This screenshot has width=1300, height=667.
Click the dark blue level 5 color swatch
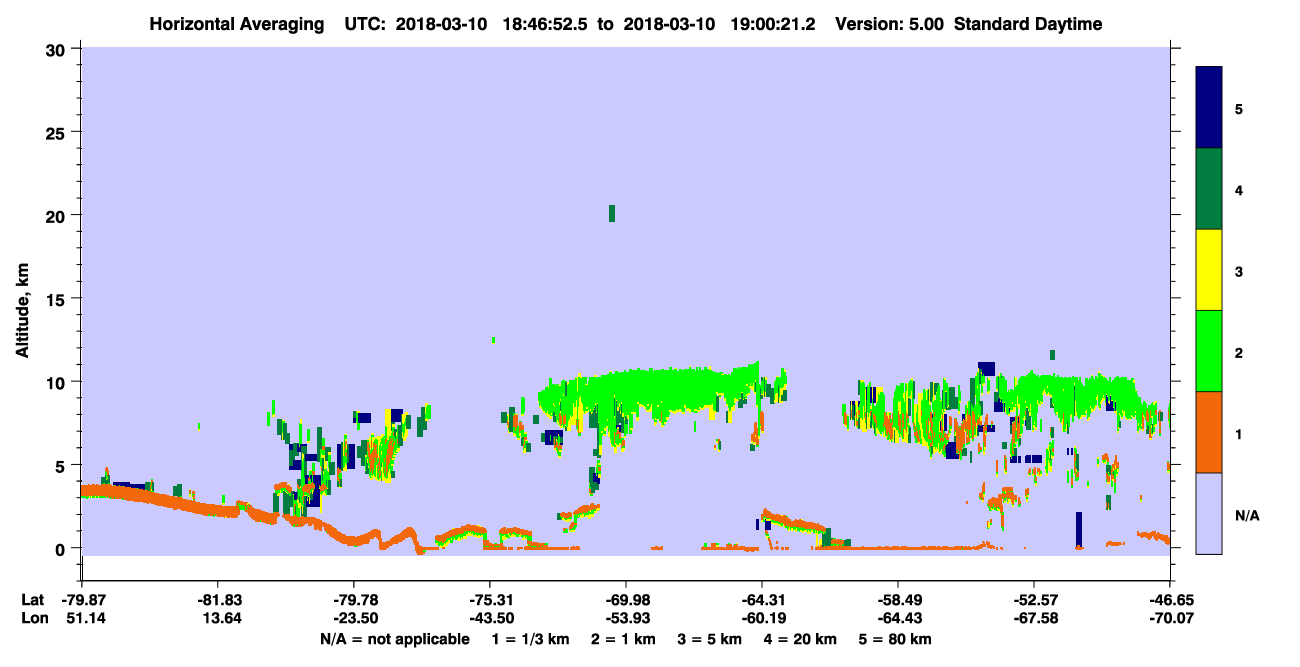(x=1209, y=107)
